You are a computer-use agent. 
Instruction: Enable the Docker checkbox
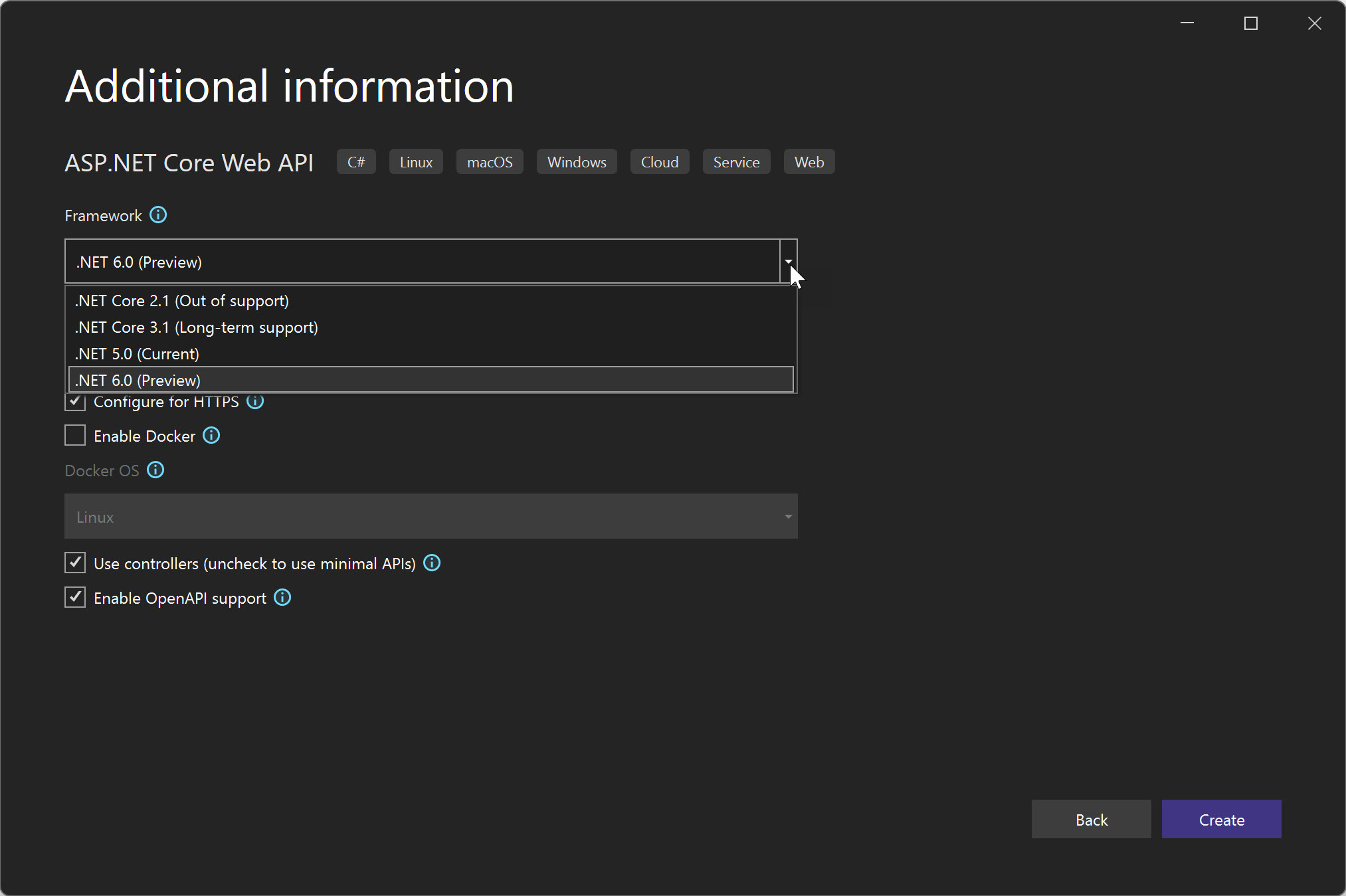click(x=75, y=436)
